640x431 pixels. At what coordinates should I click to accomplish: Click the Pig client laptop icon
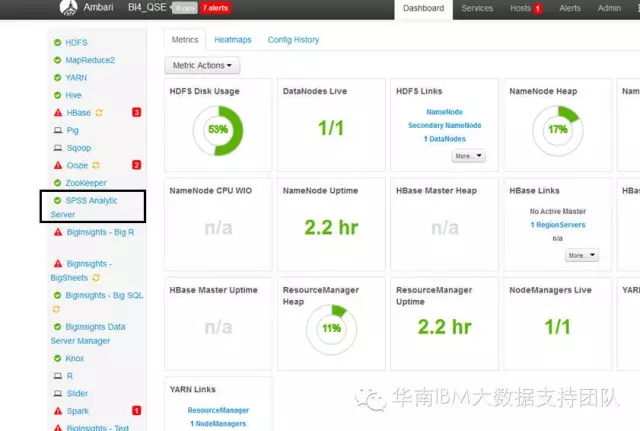(58, 130)
